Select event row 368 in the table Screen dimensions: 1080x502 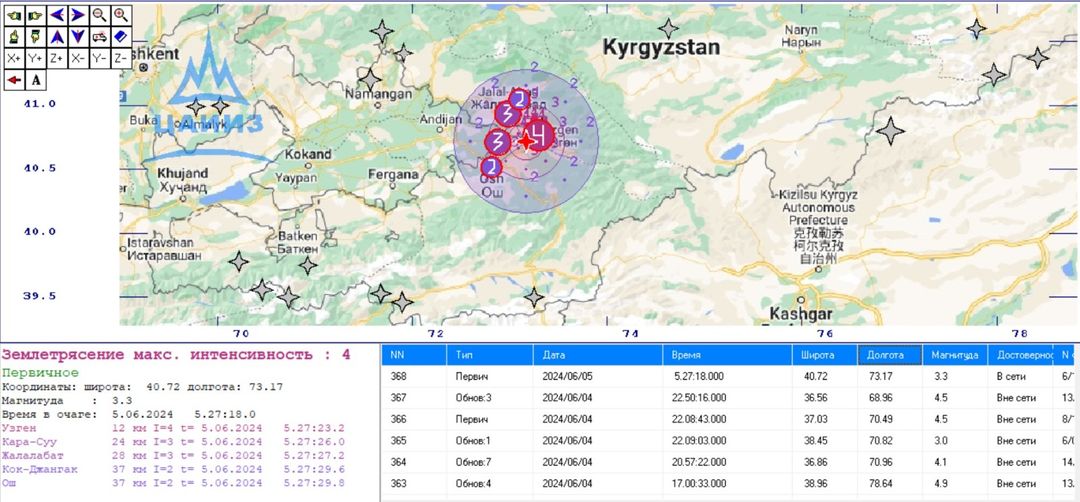click(x=730, y=377)
